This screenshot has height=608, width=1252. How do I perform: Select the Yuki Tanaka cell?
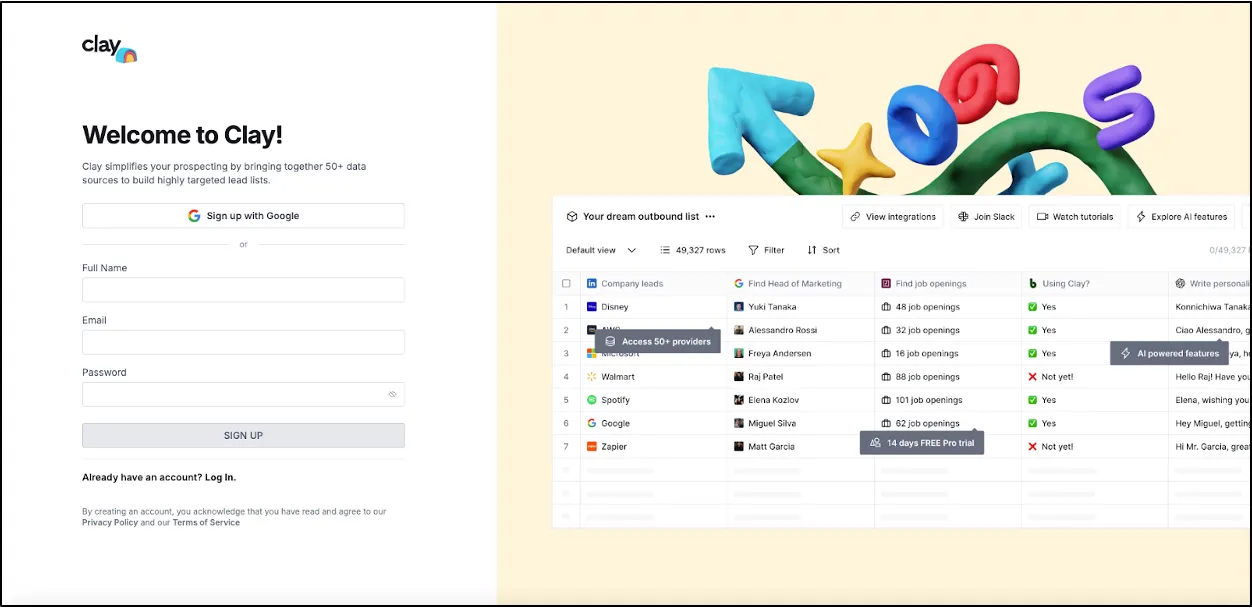coord(800,307)
